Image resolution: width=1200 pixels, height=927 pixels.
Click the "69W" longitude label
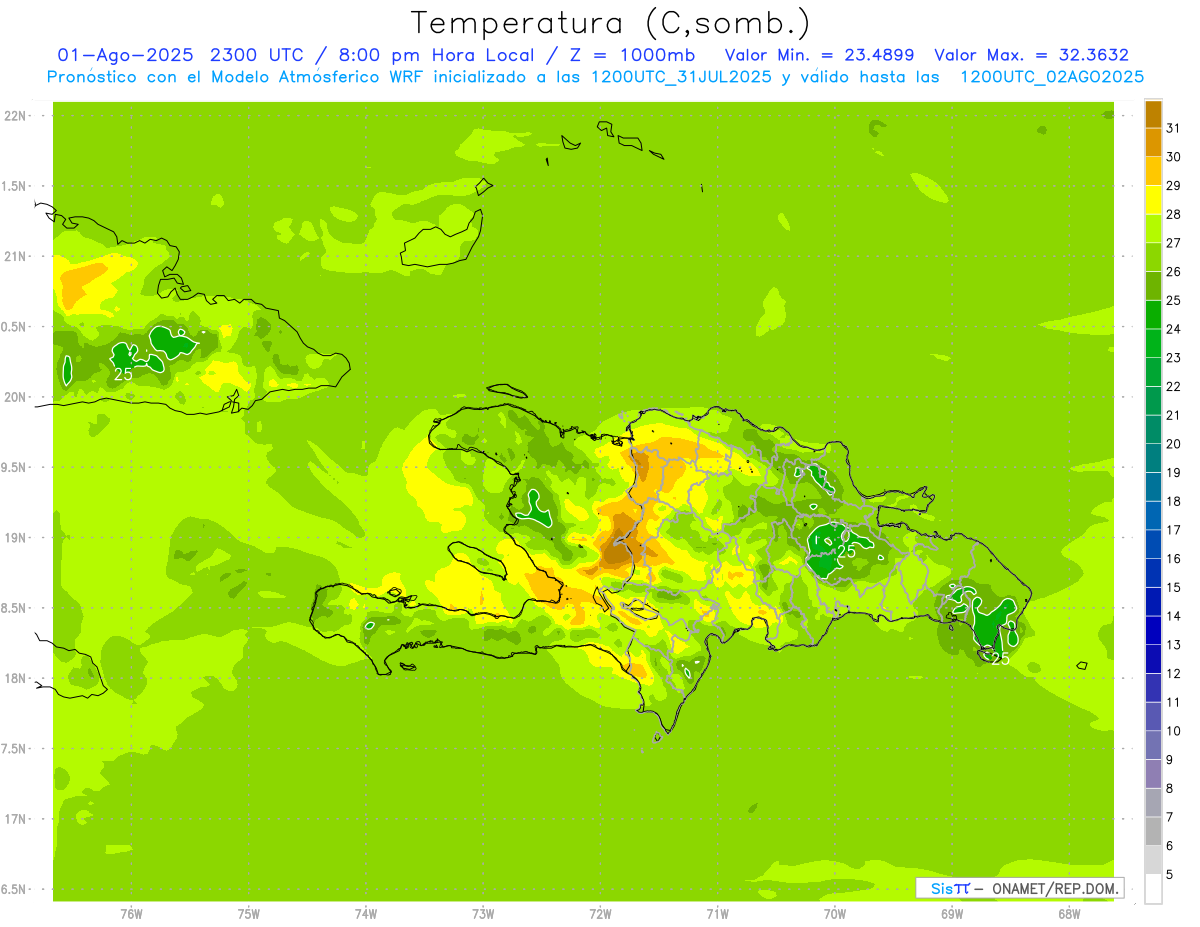[x=952, y=915]
